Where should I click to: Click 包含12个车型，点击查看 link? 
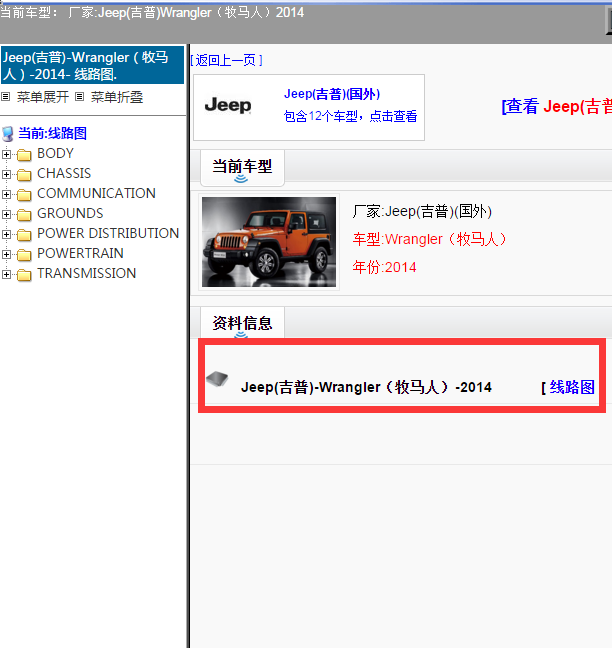[350, 116]
